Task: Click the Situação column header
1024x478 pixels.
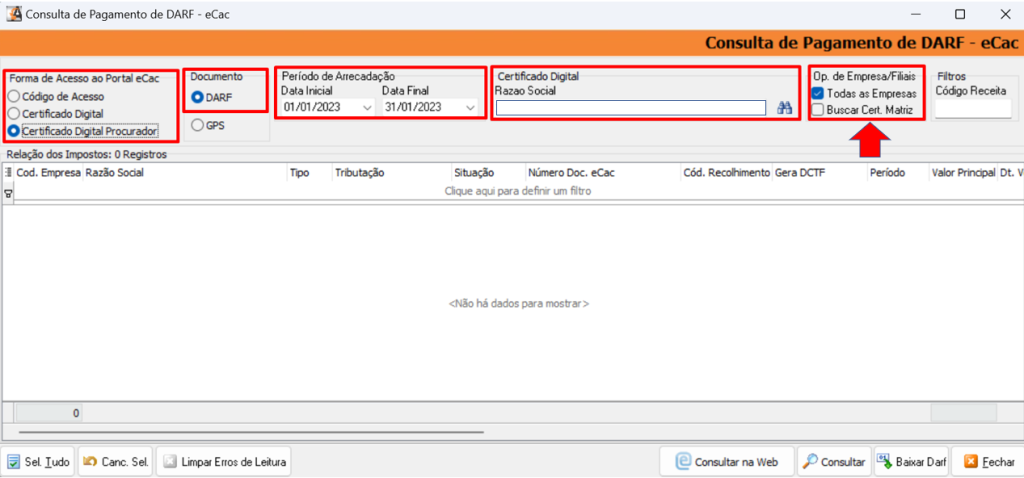Action: click(x=488, y=173)
